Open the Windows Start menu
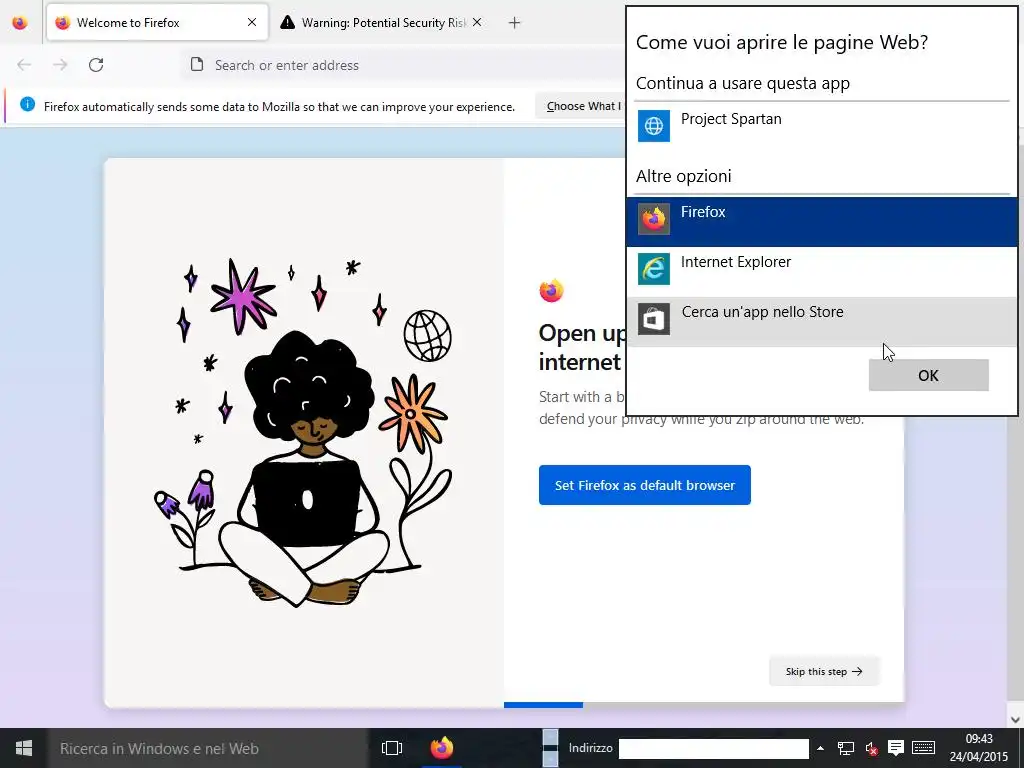Screen dimensions: 1024x768 pyautogui.click(x=24, y=748)
